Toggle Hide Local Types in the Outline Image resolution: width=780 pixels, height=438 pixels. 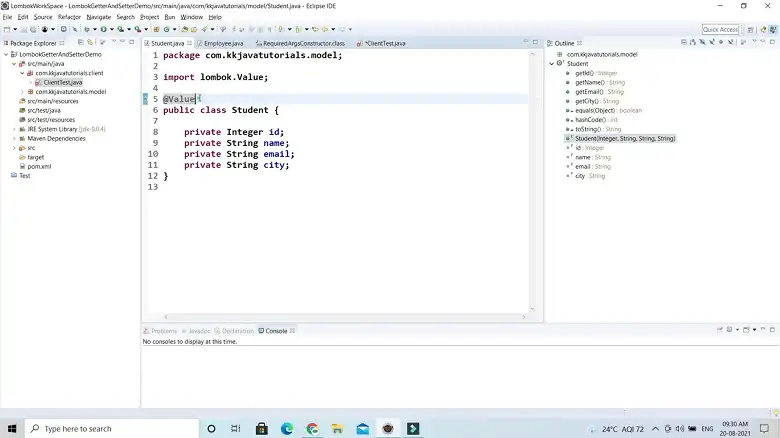click(731, 42)
